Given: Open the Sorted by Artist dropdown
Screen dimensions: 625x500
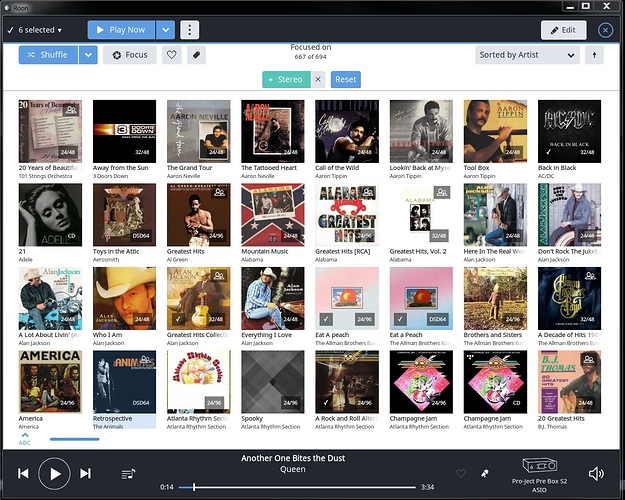Looking at the screenshot, I should [527, 55].
